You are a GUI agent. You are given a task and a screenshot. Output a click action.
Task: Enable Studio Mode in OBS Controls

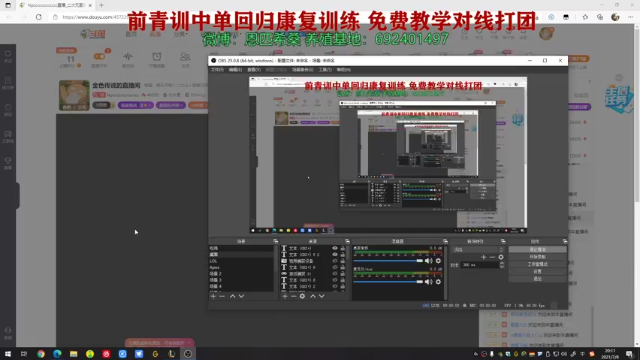[x=538, y=264]
